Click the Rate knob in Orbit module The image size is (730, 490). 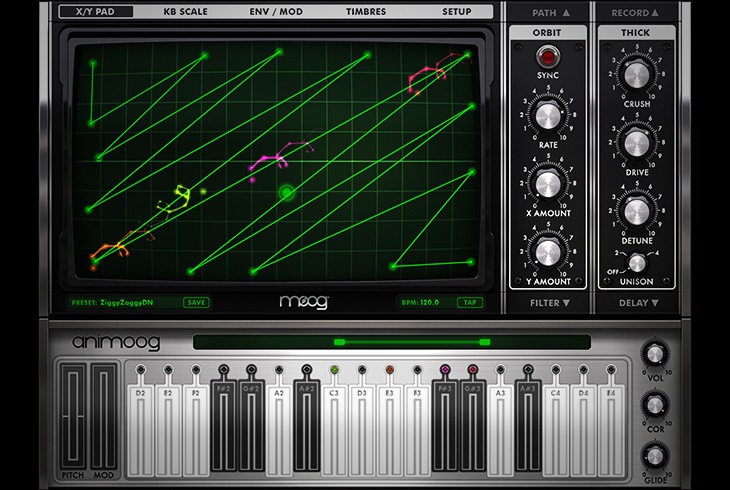coord(547,117)
